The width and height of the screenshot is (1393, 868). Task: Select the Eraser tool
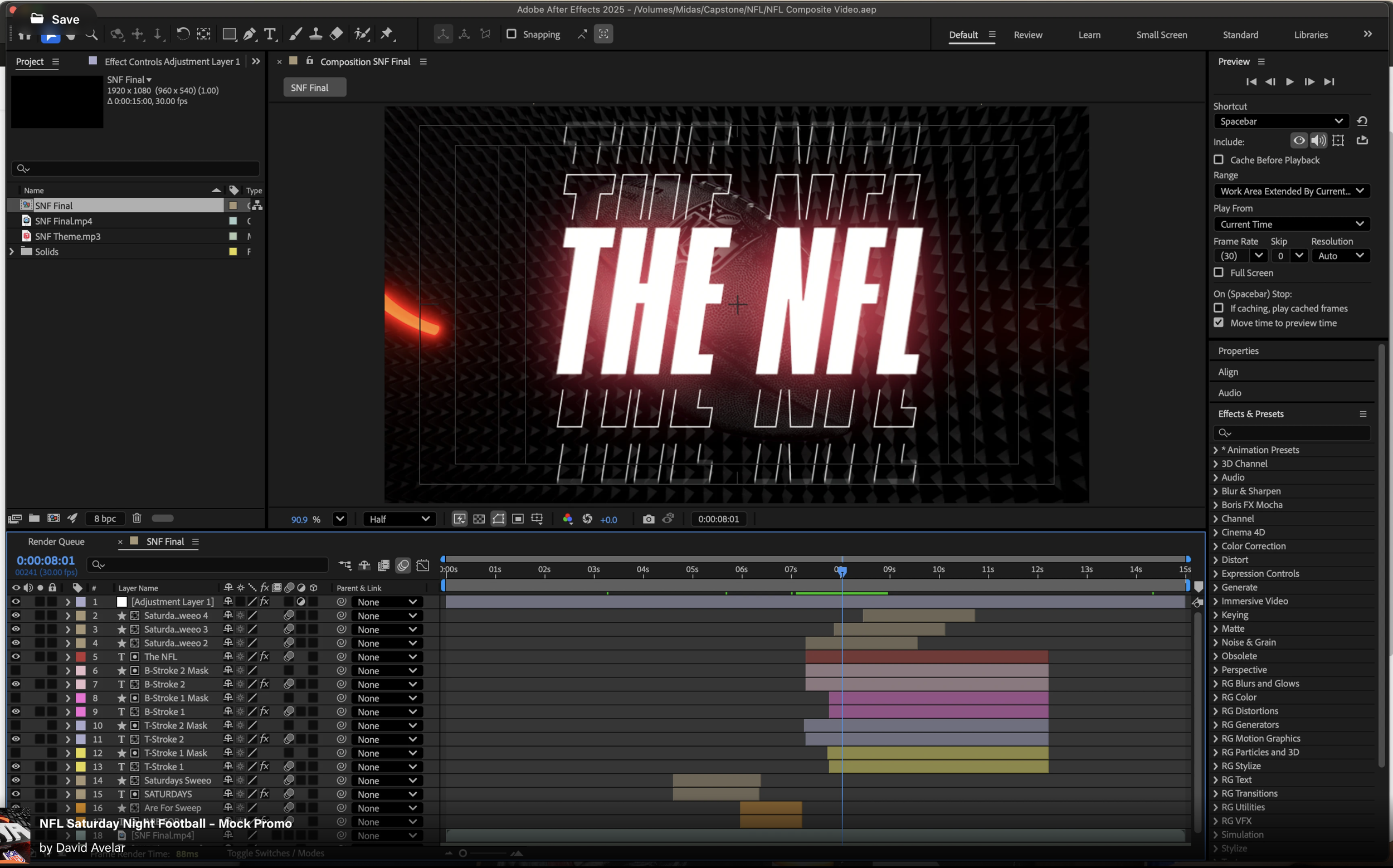coord(337,35)
